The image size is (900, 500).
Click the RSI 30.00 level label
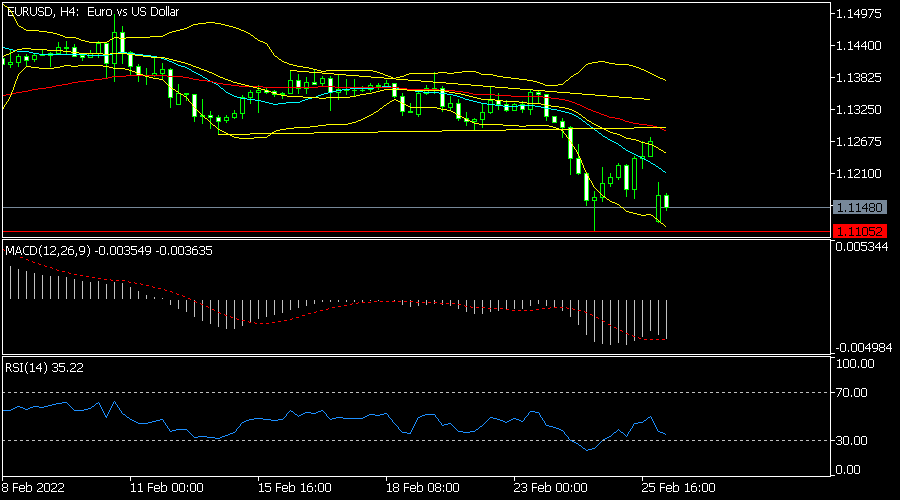[852, 440]
